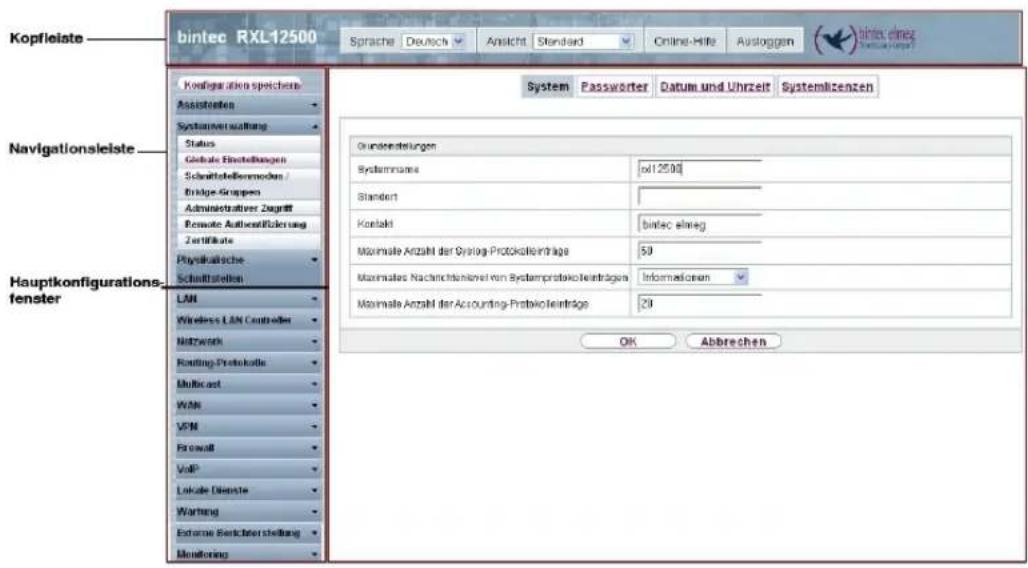This screenshot has height=568, width=1028.
Task: Click the OK button
Action: coord(627,342)
